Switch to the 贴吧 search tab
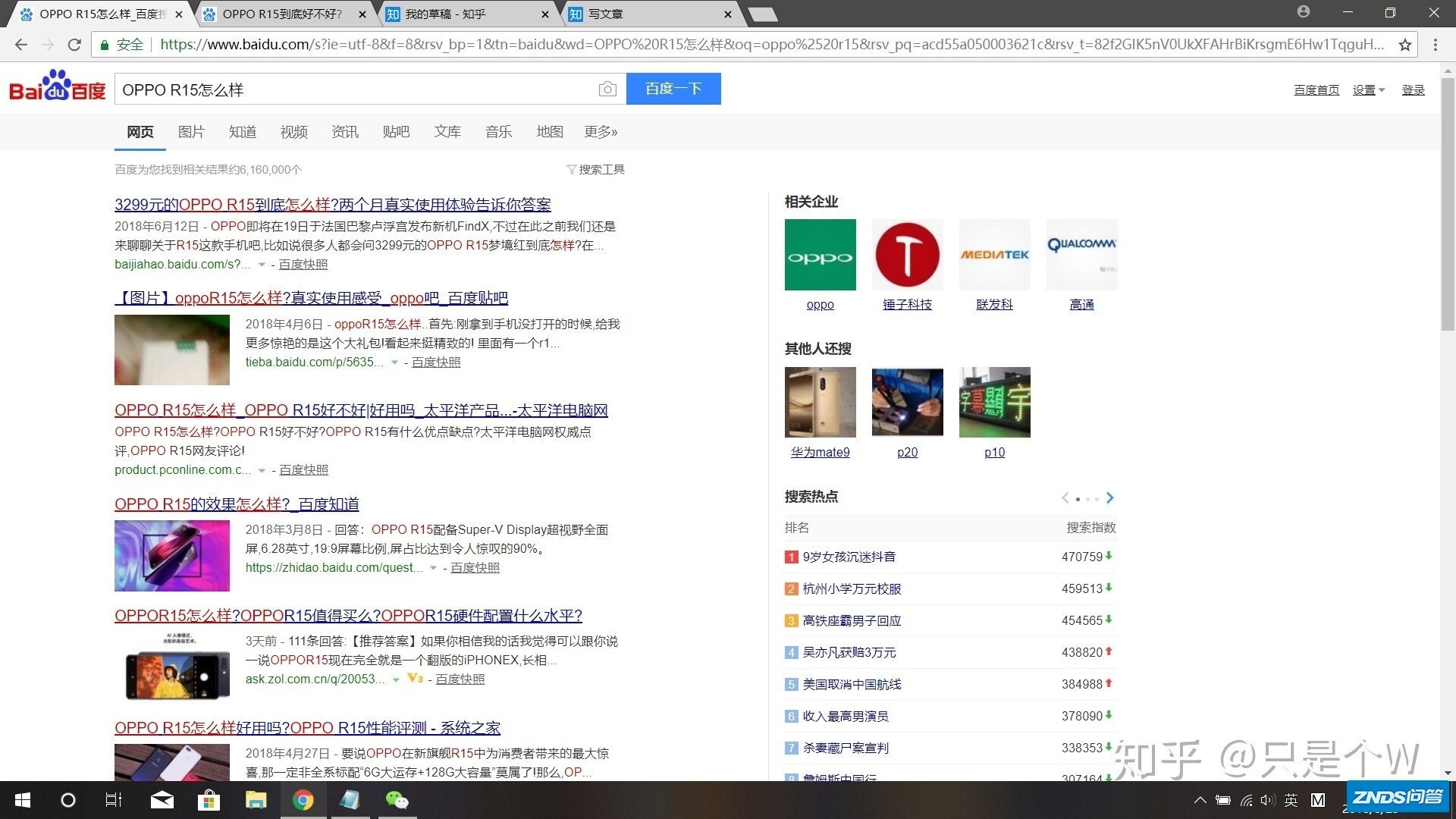The width and height of the screenshot is (1456, 819). 396,132
